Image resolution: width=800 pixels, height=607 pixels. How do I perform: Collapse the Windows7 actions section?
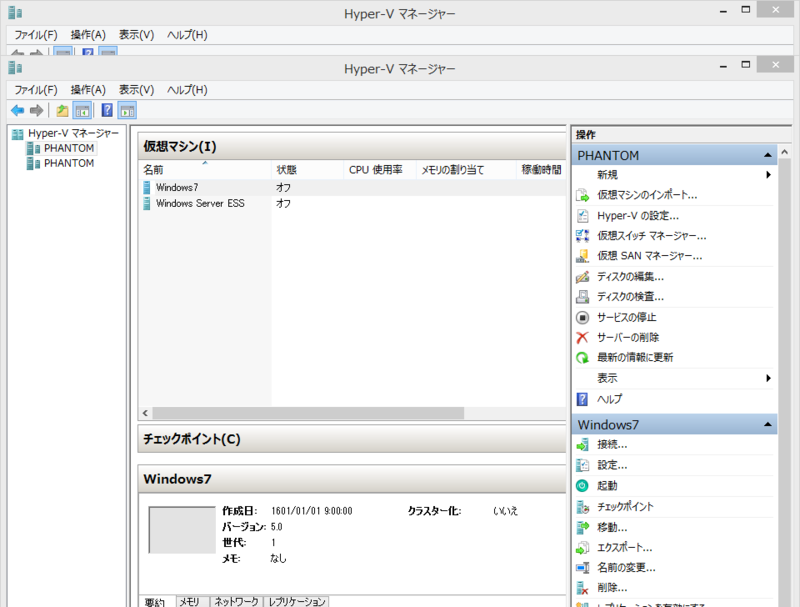(x=768, y=424)
